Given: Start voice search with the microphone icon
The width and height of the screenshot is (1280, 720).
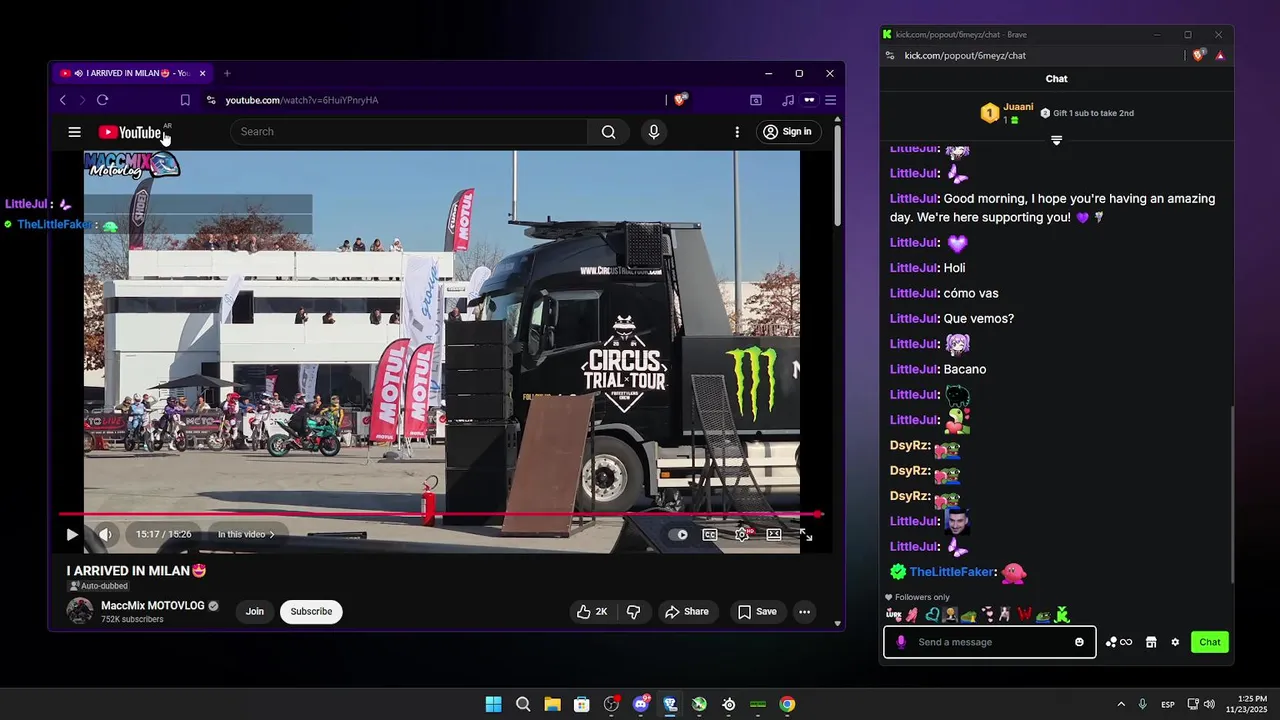Looking at the screenshot, I should (x=654, y=132).
